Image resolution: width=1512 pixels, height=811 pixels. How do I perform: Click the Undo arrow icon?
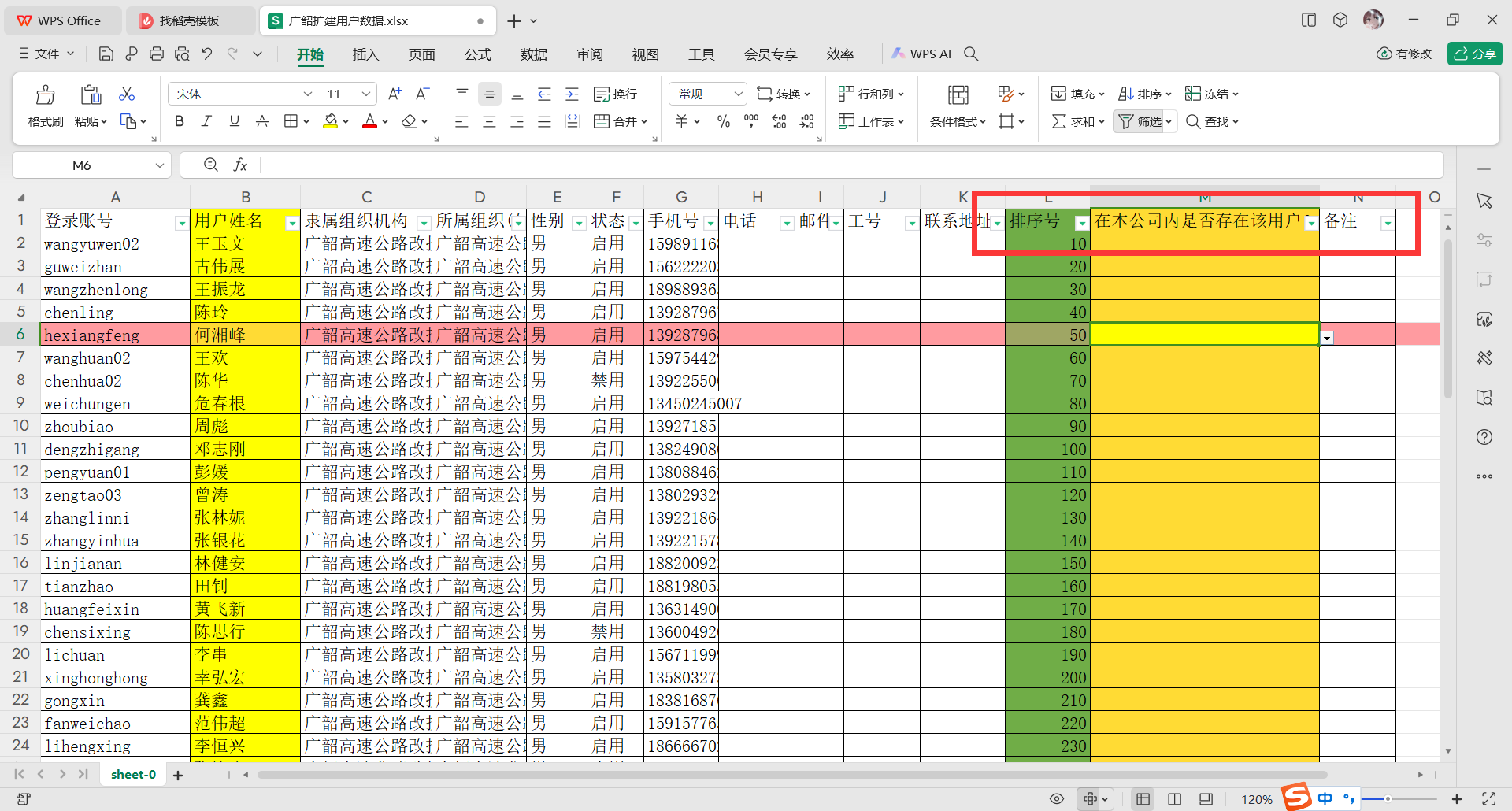tap(207, 54)
